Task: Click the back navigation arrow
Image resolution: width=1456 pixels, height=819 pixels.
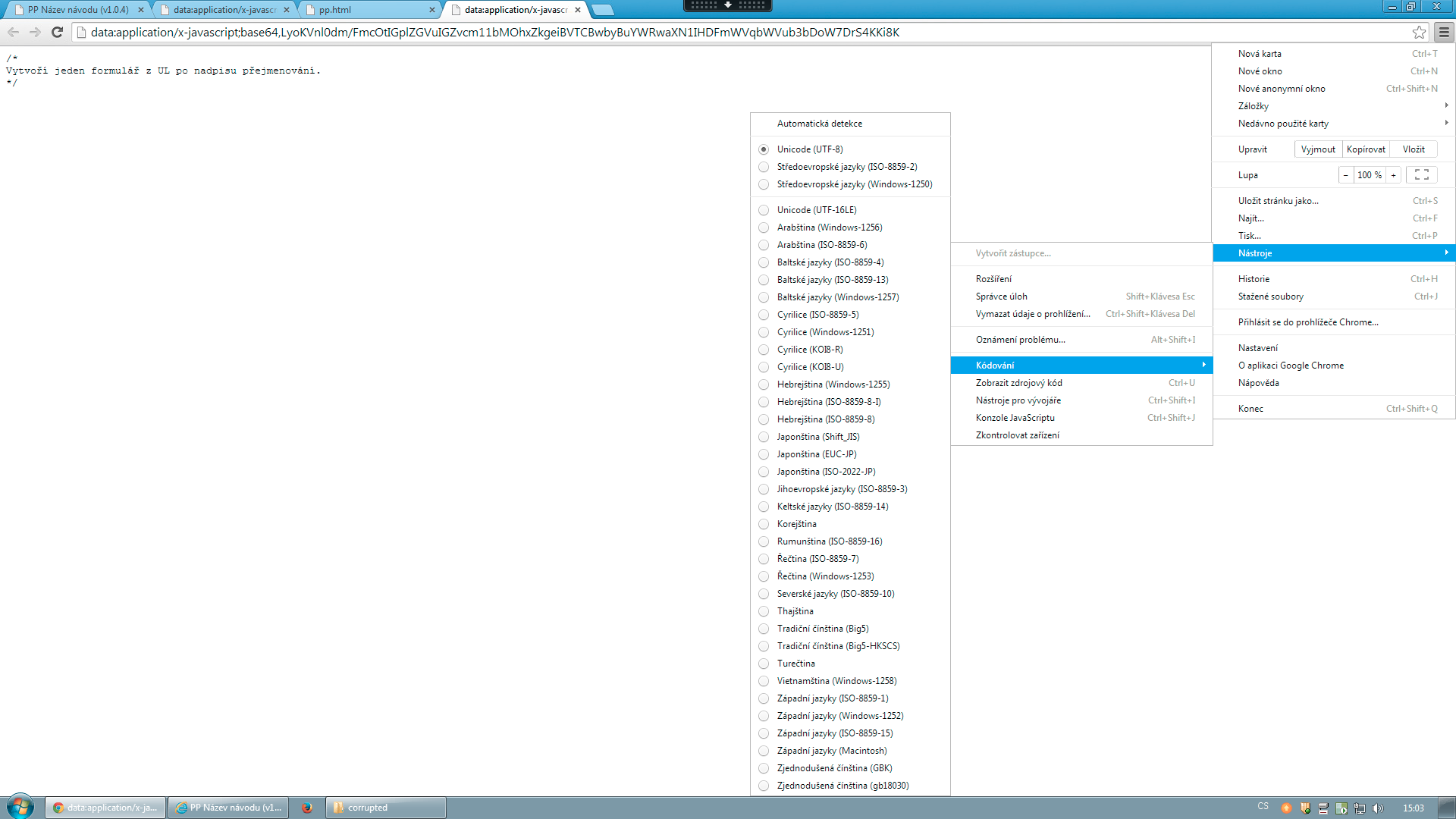Action: click(13, 32)
